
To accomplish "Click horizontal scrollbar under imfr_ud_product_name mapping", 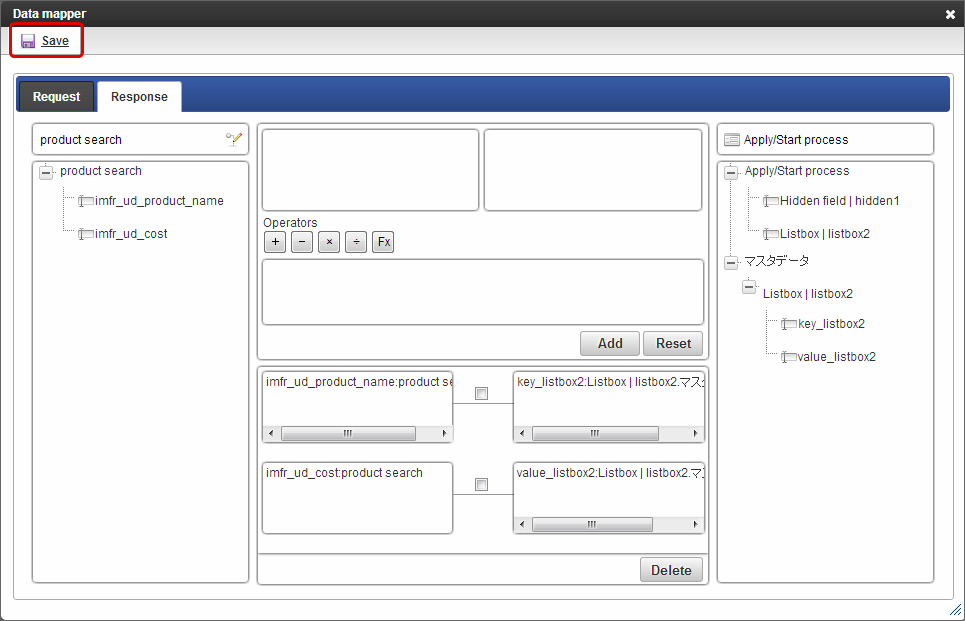I will click(x=348, y=433).
